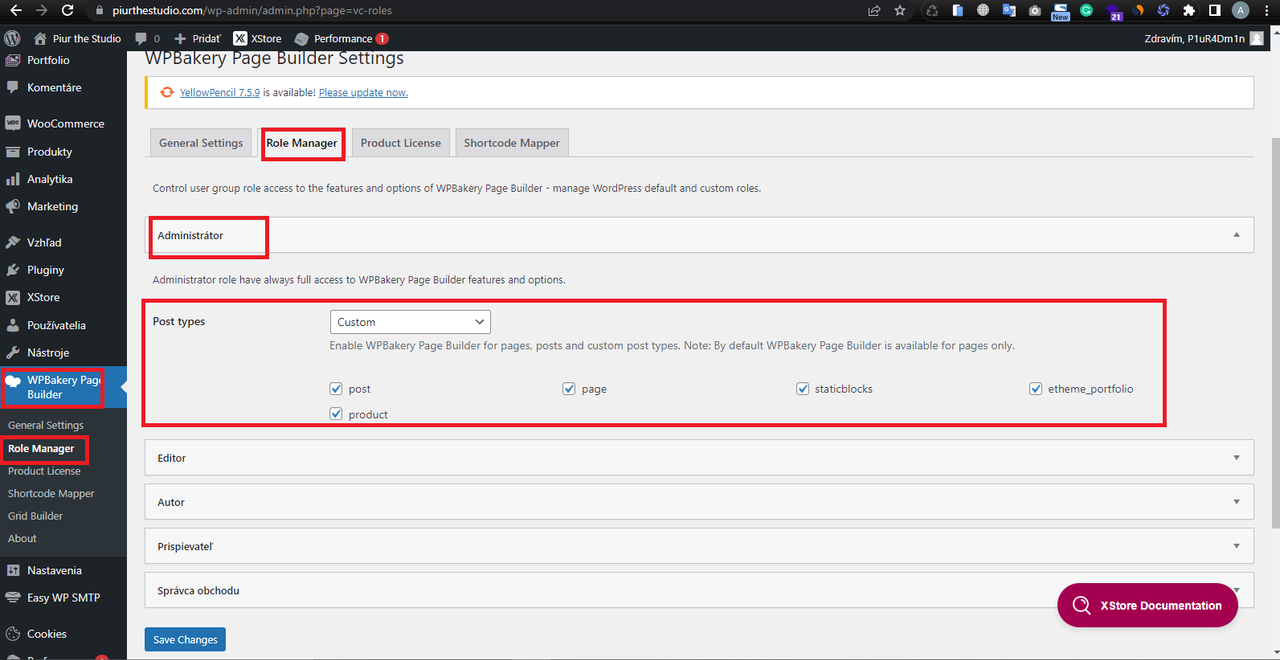This screenshot has height=660, width=1280.
Task: Click the Save Changes button
Action: (x=185, y=640)
